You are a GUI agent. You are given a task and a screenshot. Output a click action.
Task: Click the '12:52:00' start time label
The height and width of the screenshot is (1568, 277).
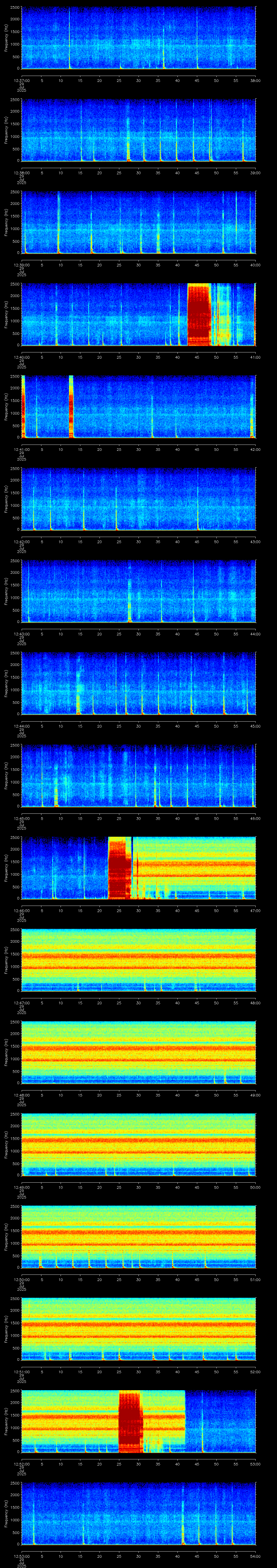(x=21, y=1463)
